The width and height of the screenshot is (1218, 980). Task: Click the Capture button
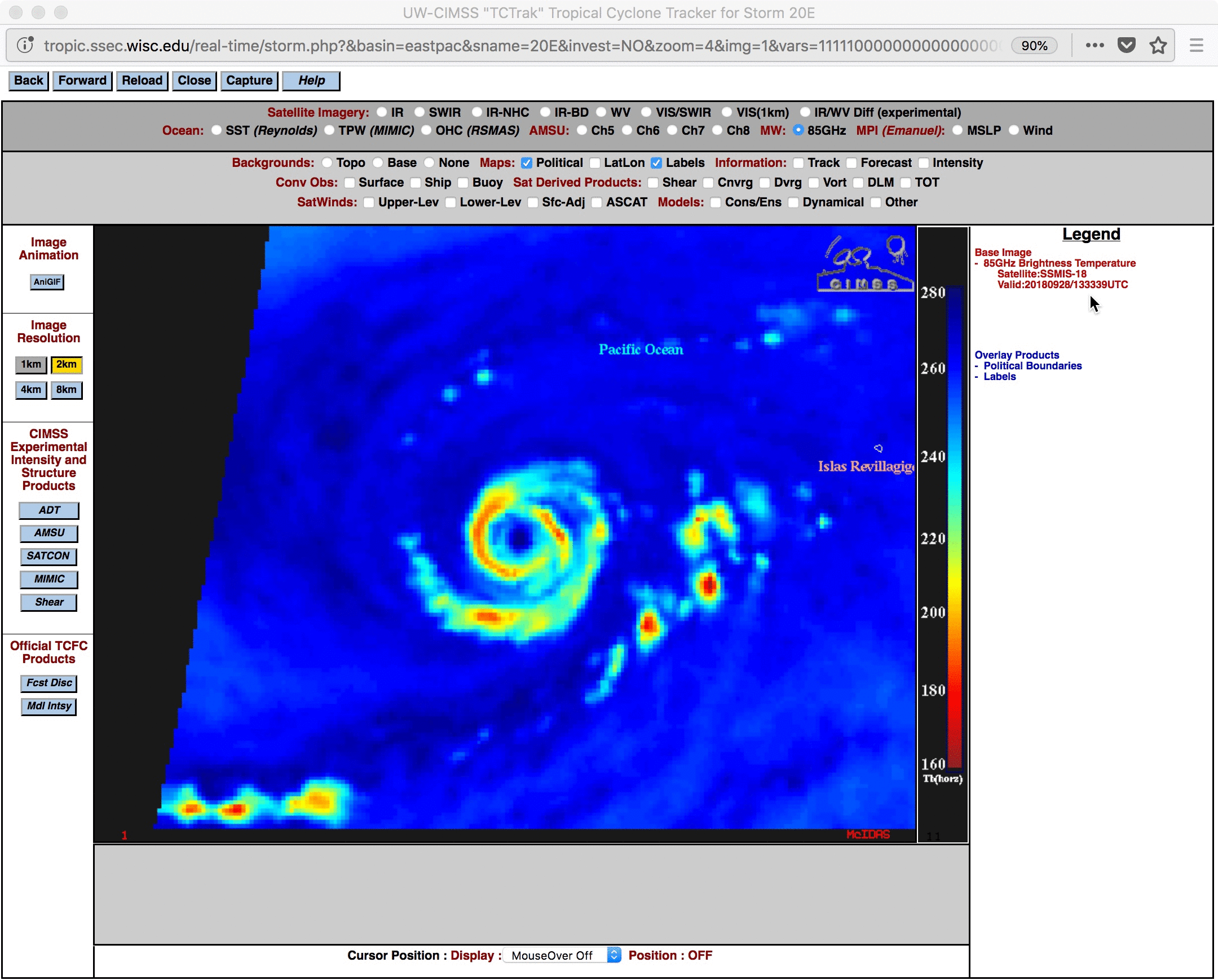249,81
